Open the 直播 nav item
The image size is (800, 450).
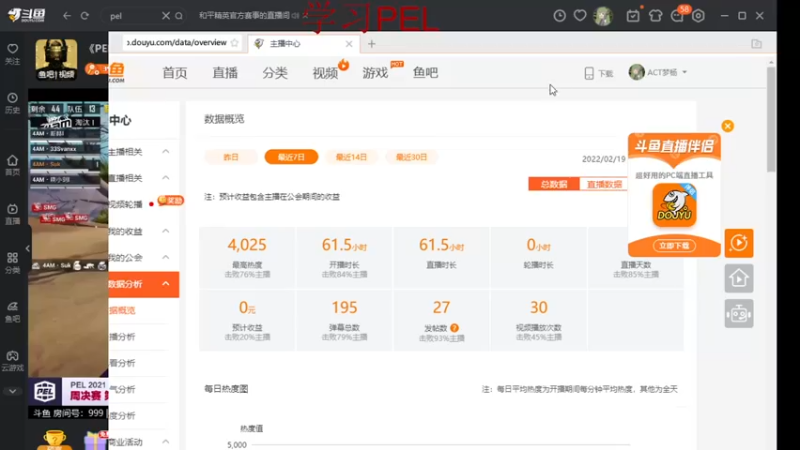tap(225, 73)
